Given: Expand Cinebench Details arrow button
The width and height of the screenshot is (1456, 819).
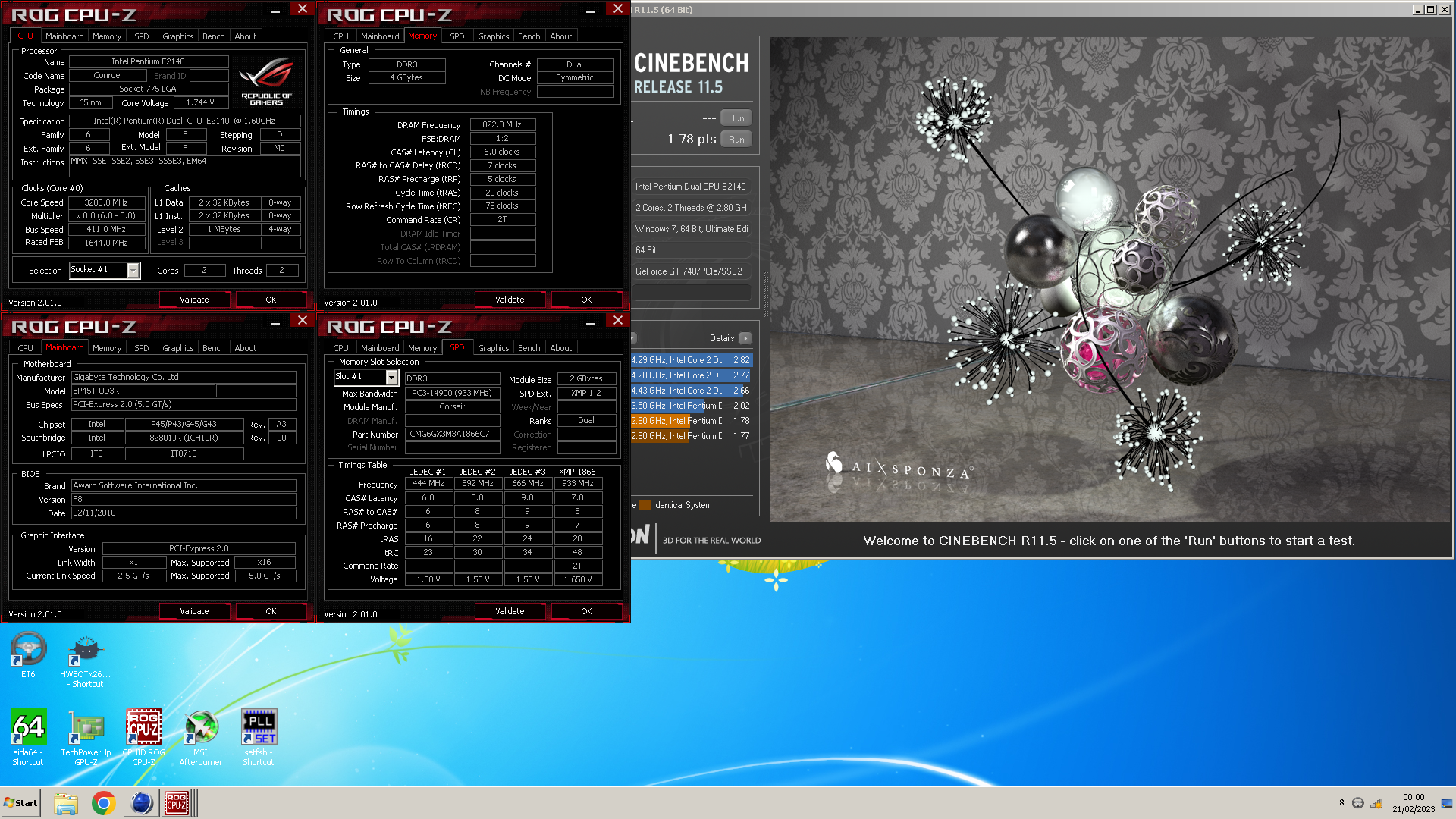Looking at the screenshot, I should (745, 338).
